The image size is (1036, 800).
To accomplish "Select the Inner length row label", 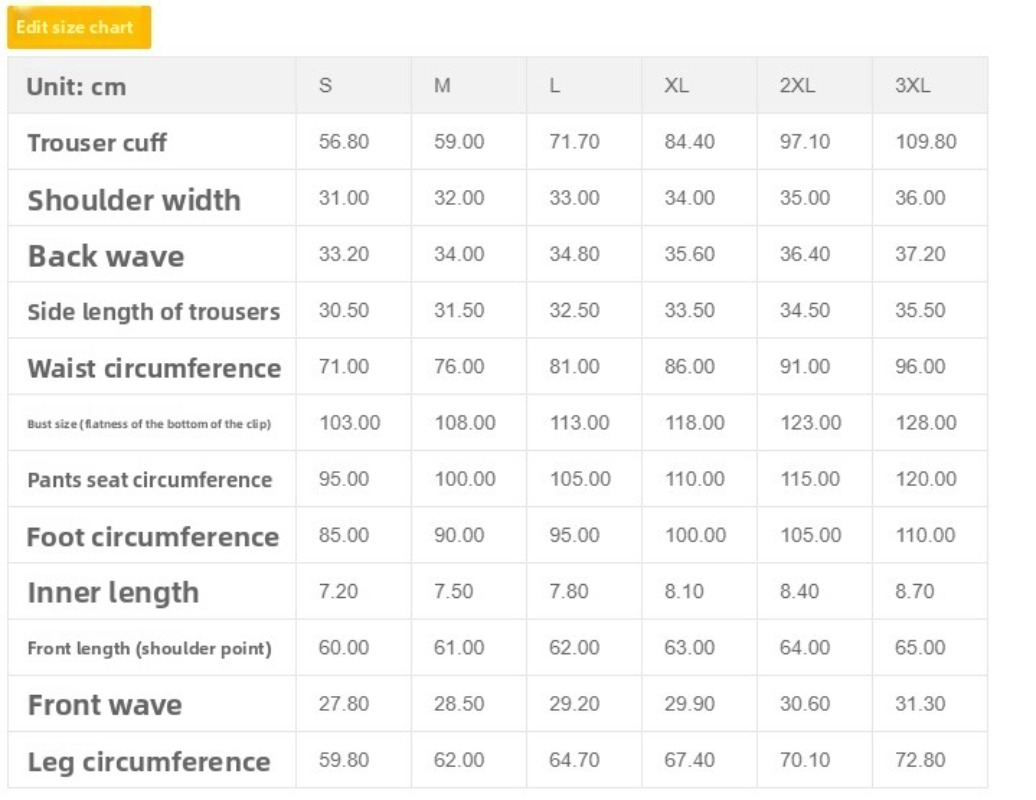I will pyautogui.click(x=113, y=593).
